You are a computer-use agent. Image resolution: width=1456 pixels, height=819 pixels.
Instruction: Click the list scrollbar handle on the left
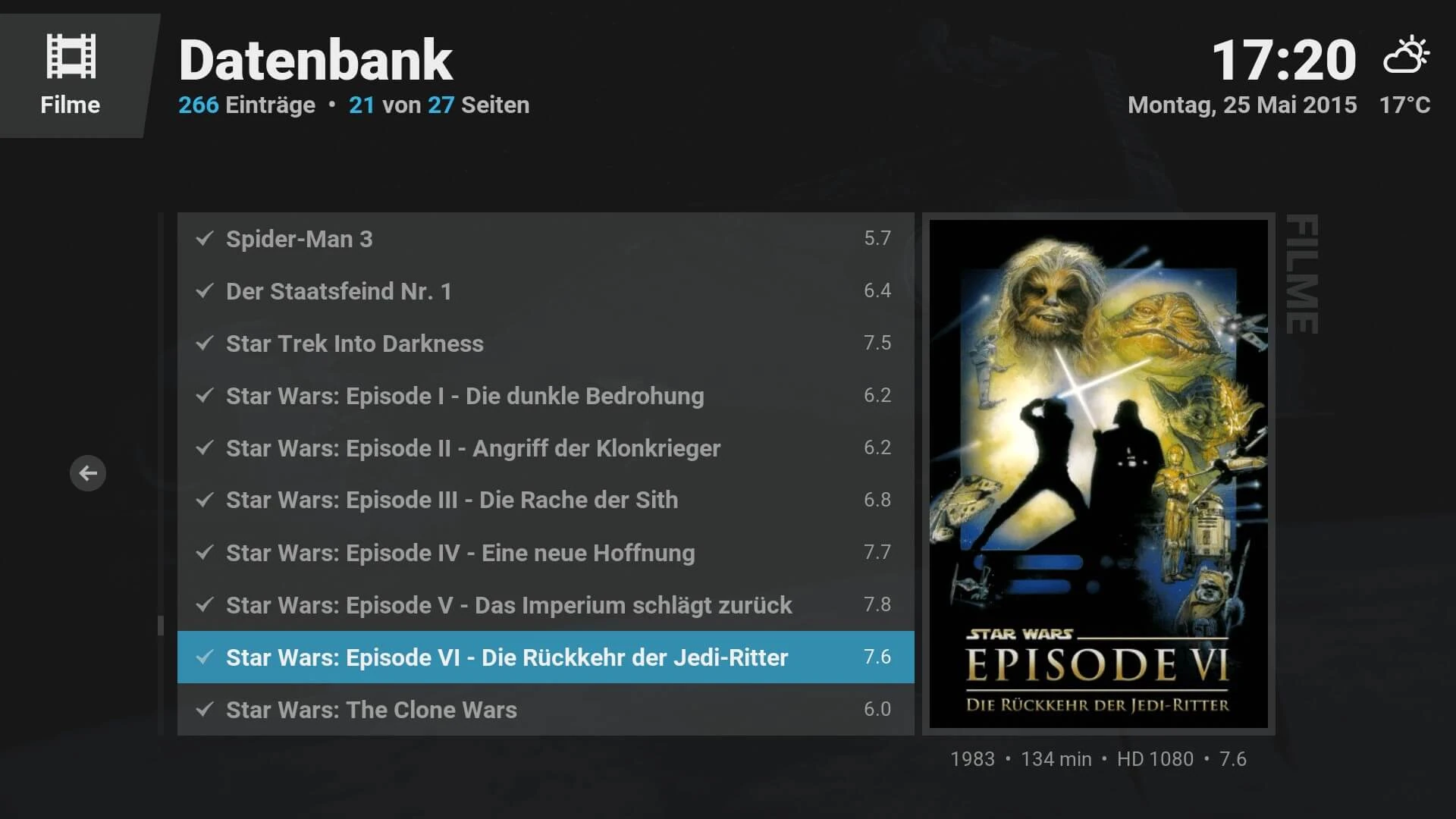coord(161,626)
